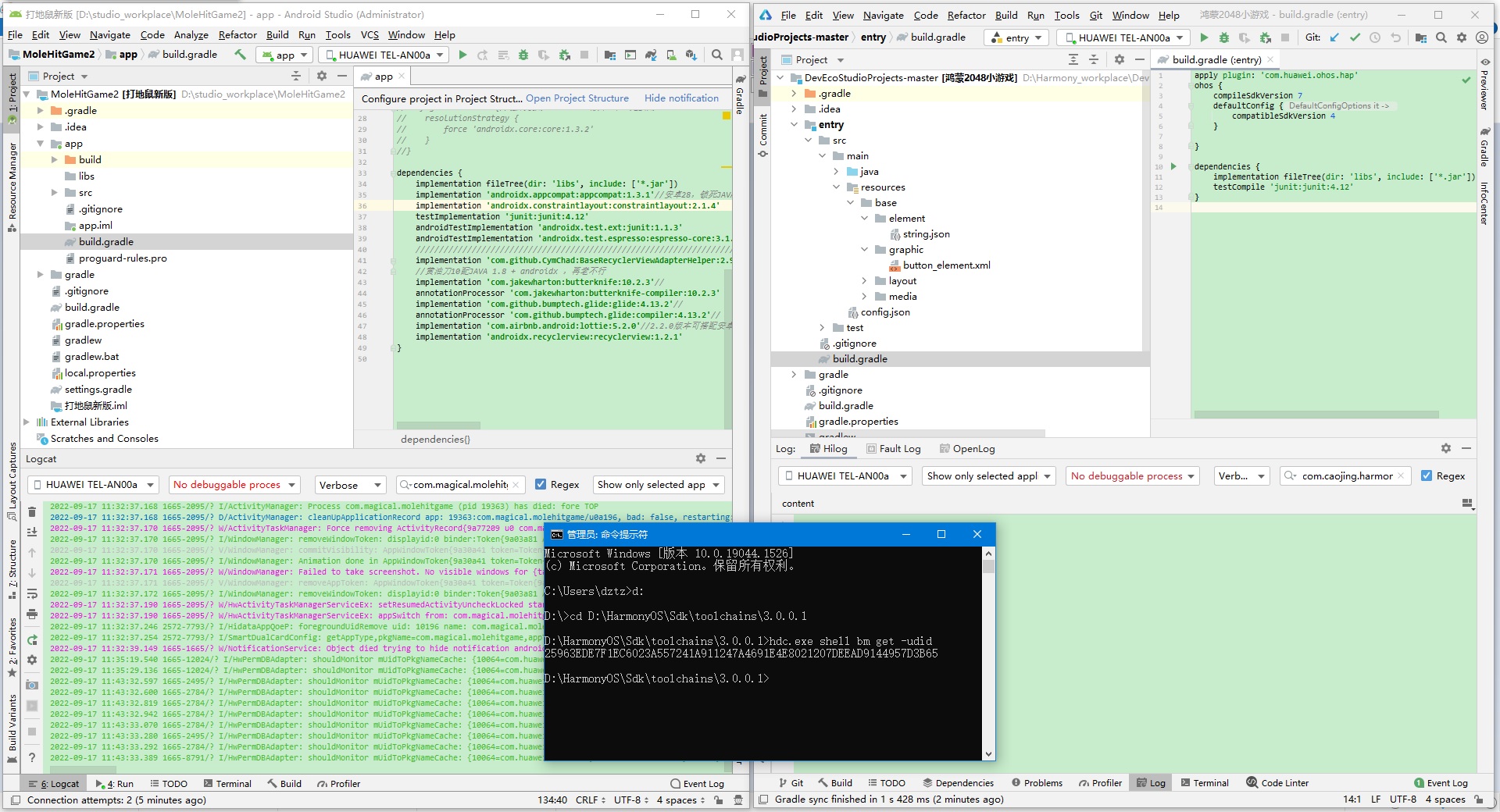
Task: Open Event Log in Android Studio status bar
Action: [x=697, y=784]
